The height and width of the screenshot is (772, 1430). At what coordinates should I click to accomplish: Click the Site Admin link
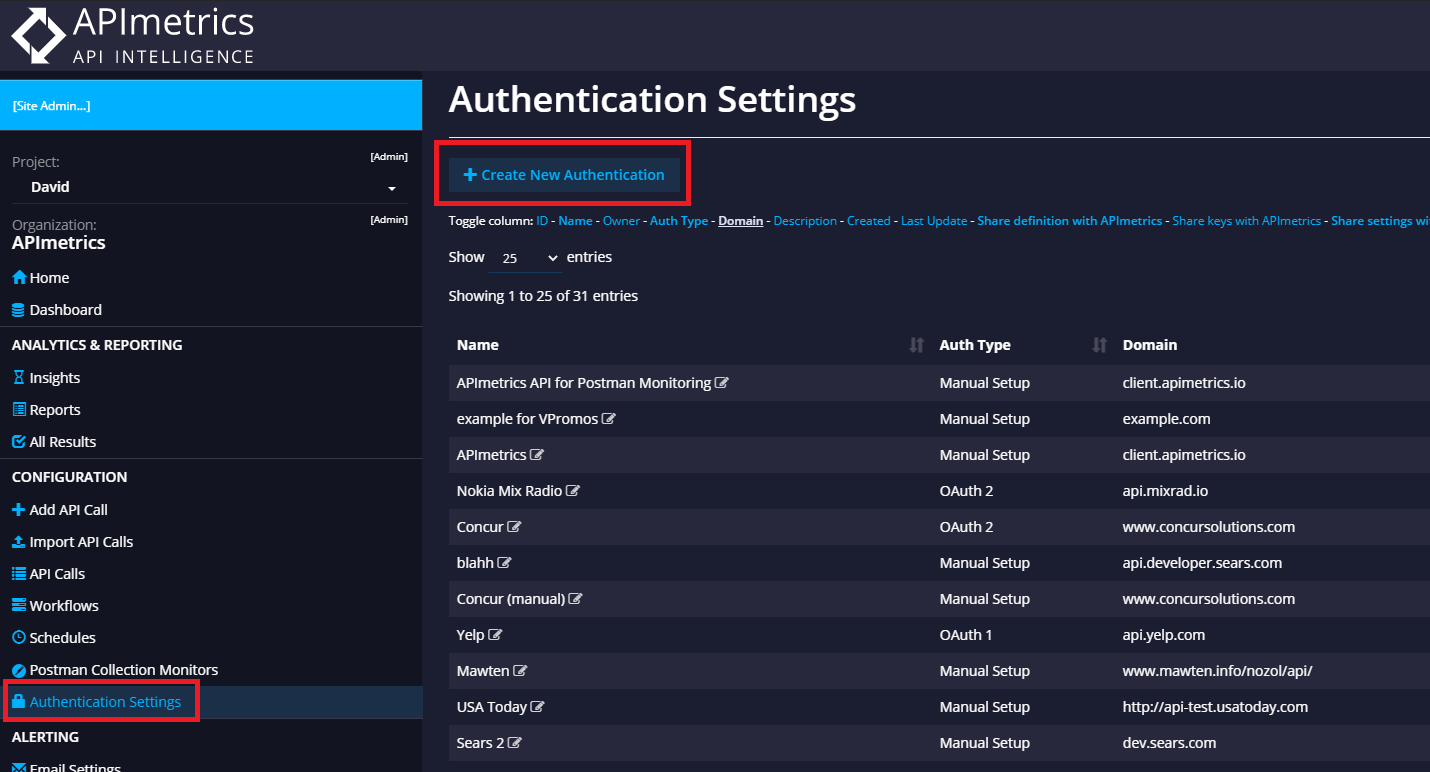pos(51,106)
